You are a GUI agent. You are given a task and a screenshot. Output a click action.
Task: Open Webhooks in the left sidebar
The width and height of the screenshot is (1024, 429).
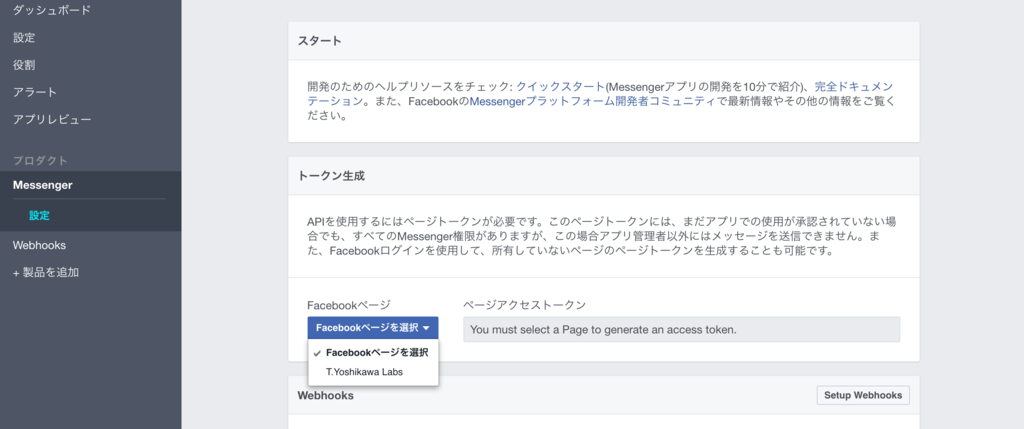pyautogui.click(x=39, y=245)
